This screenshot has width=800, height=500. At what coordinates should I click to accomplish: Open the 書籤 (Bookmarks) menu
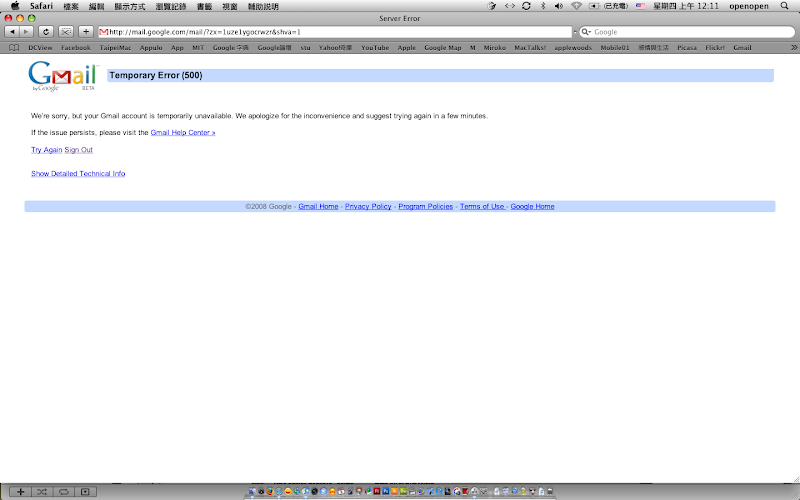pyautogui.click(x=204, y=6)
